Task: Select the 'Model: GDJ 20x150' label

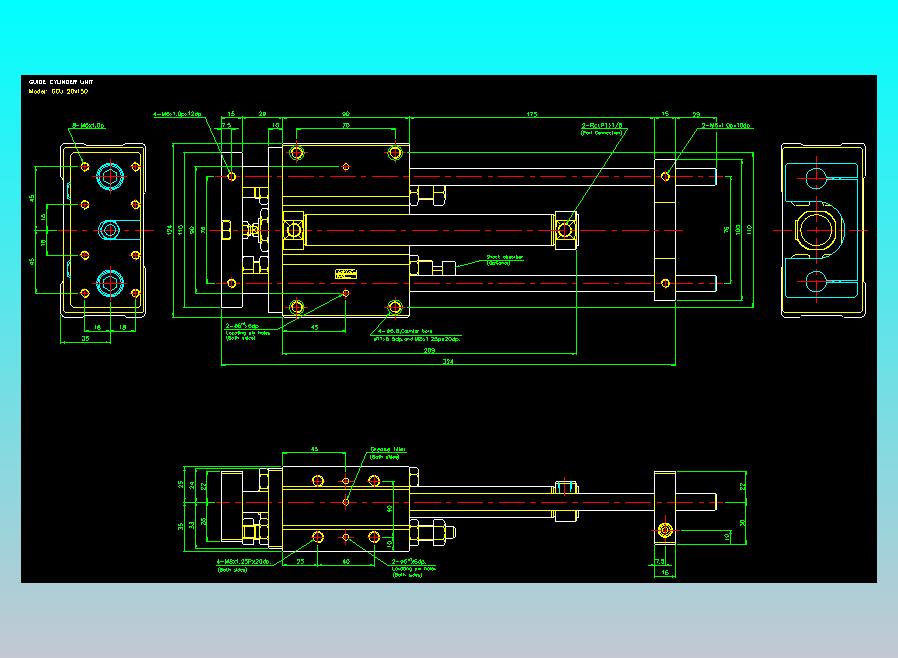Action: pos(58,92)
